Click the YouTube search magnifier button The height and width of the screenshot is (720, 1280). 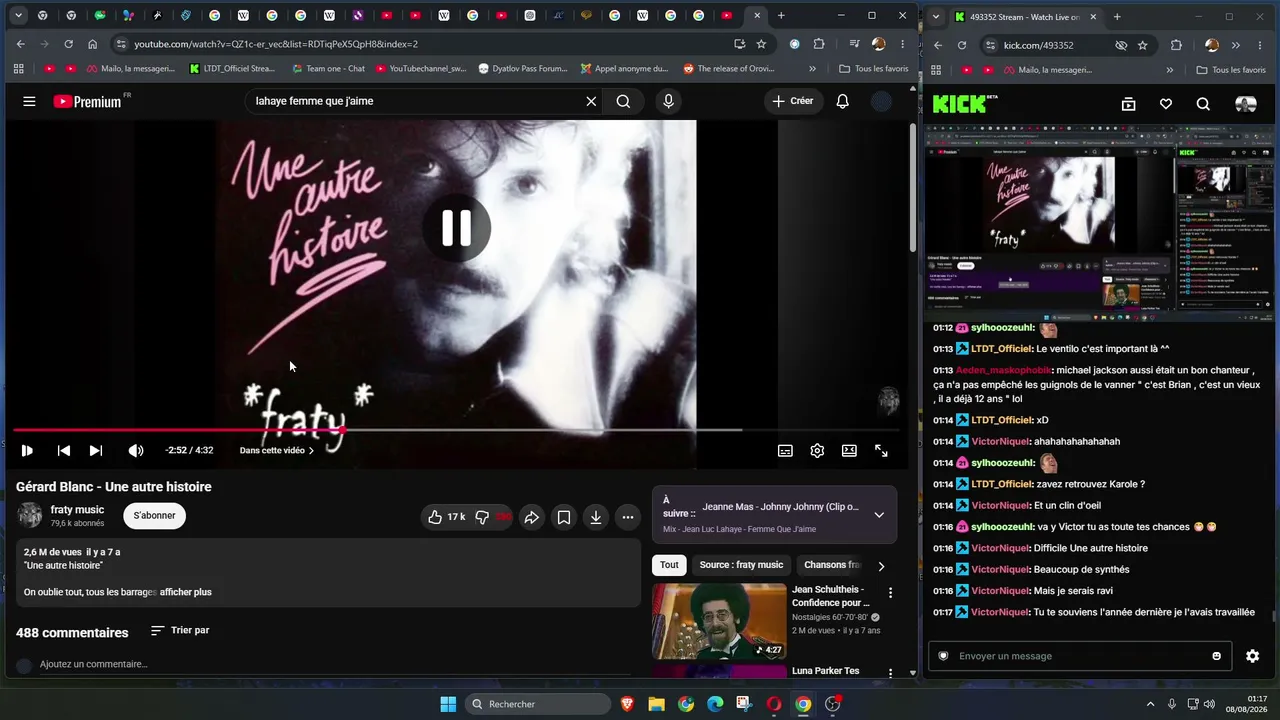623,101
